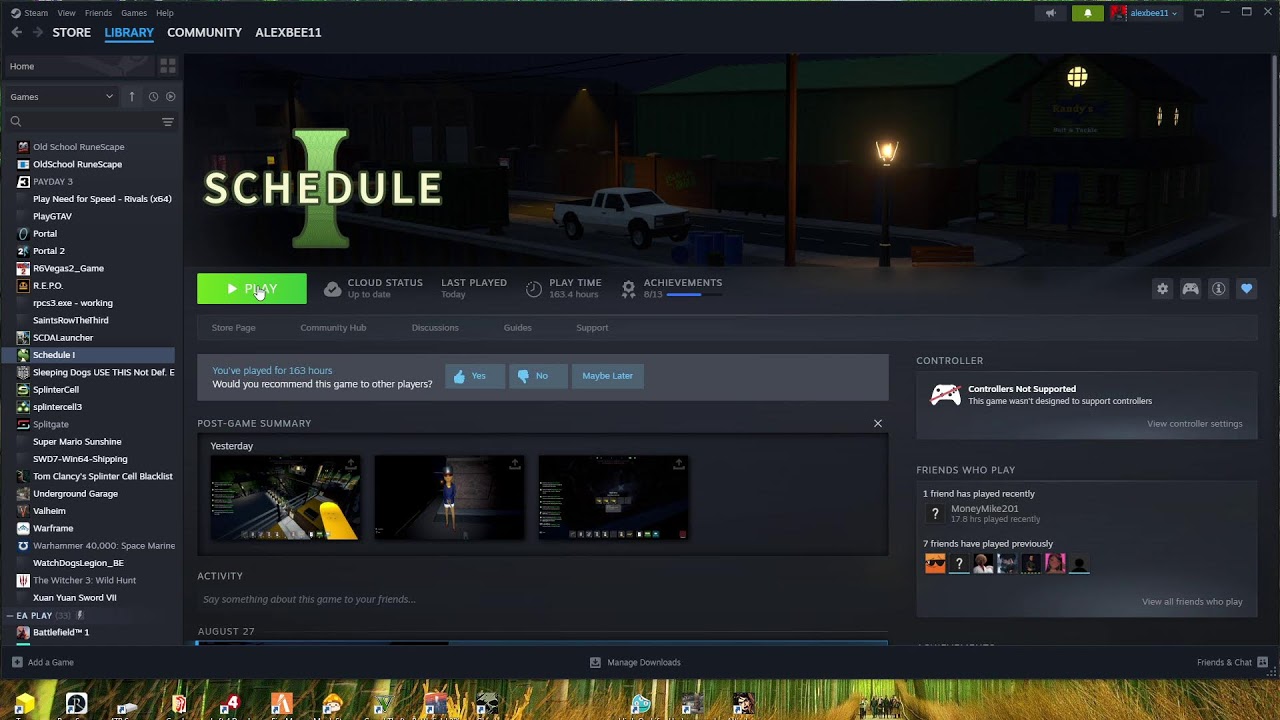
Task: Click the main page vertical scrollbar
Action: coord(1275,135)
